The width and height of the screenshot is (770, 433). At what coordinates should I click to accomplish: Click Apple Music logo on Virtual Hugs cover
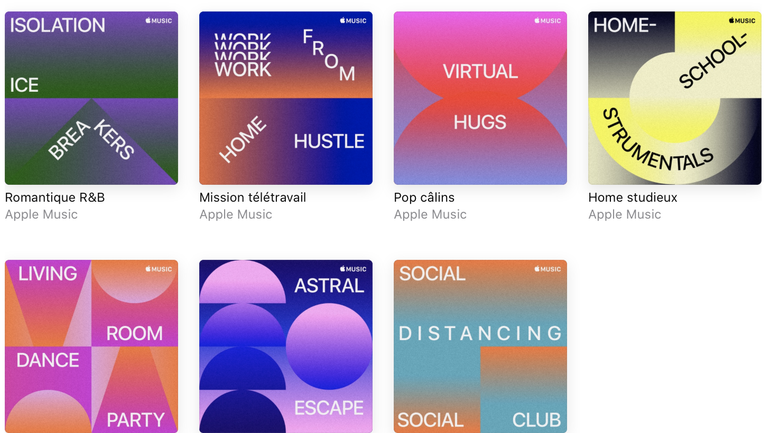pos(547,20)
